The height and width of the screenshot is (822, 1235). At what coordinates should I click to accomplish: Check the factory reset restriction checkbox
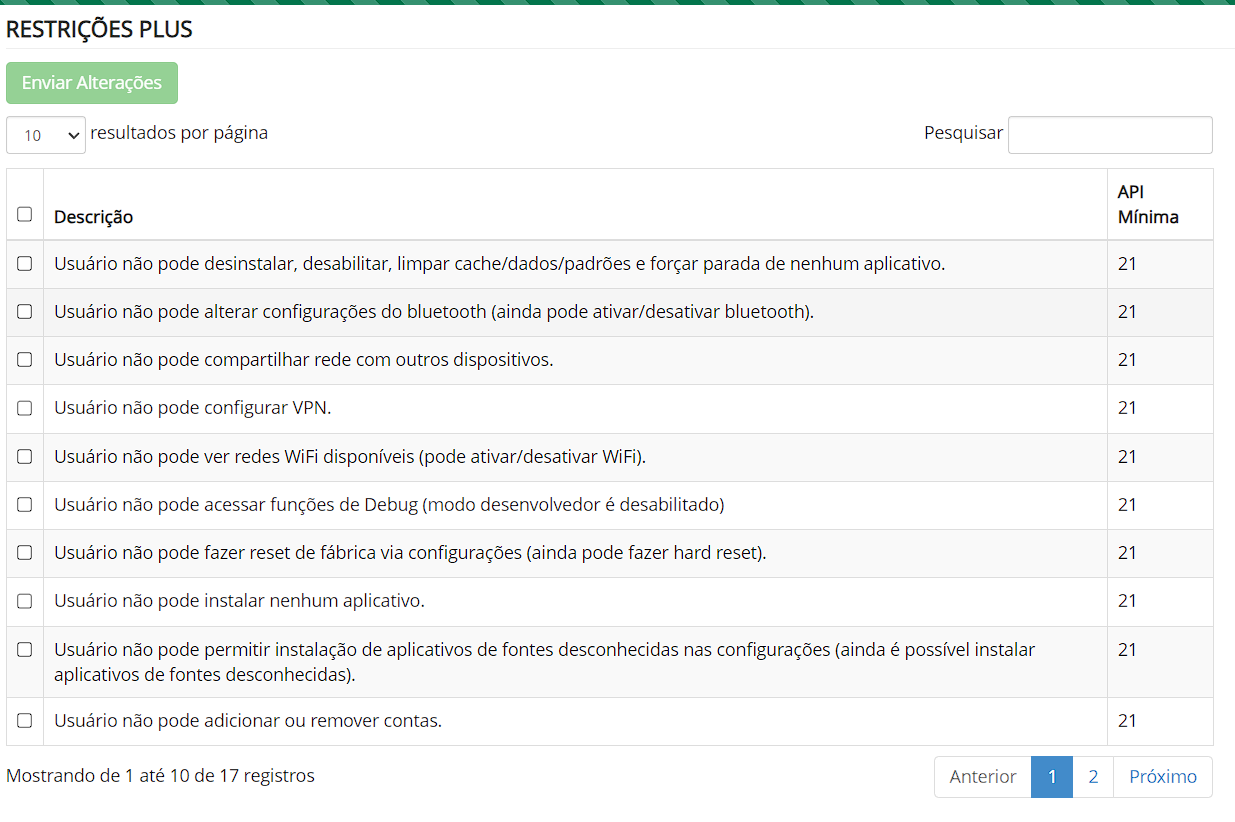(25, 553)
